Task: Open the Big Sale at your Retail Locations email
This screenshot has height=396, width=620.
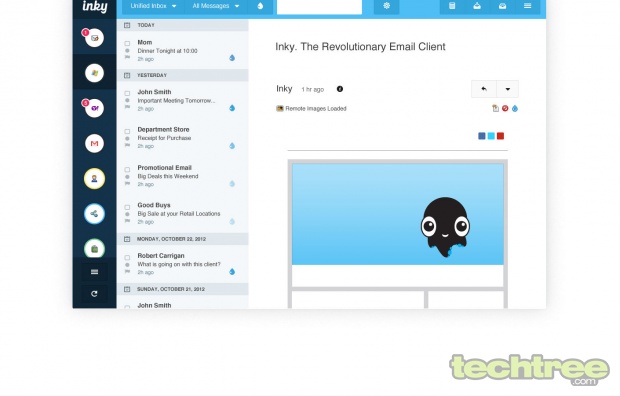Action: click(x=183, y=214)
